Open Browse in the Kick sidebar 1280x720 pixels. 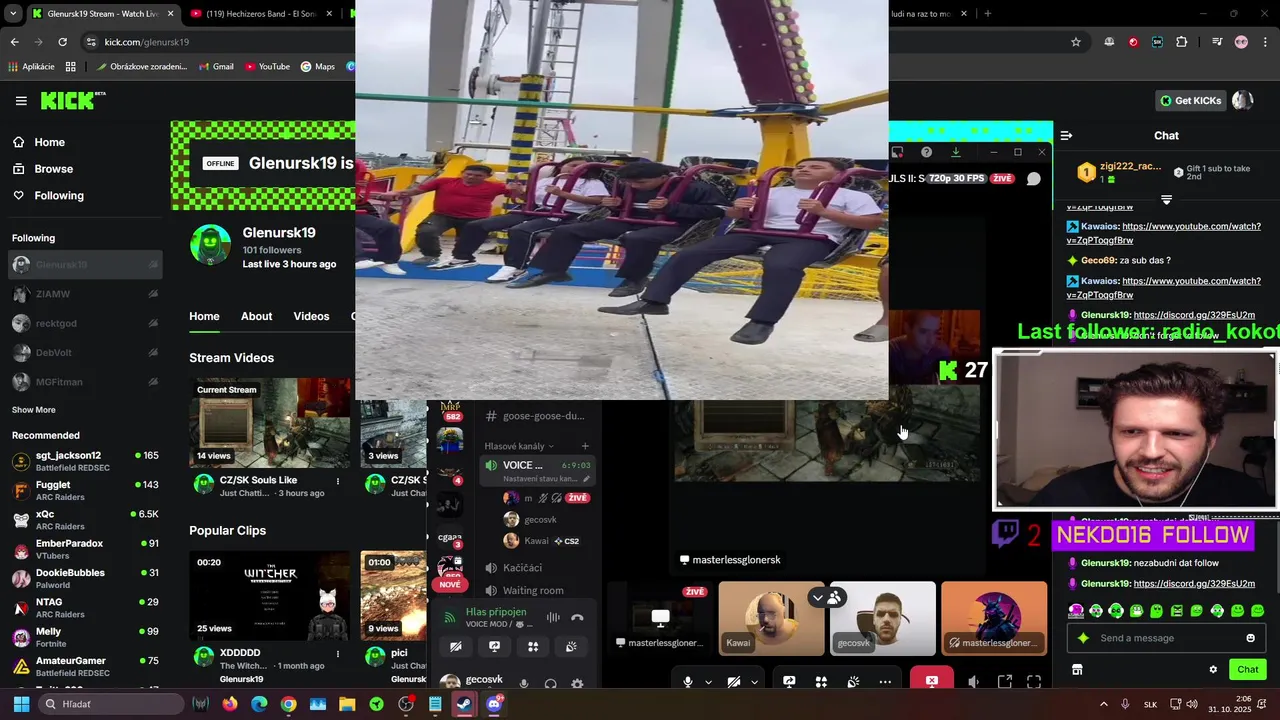[53, 169]
